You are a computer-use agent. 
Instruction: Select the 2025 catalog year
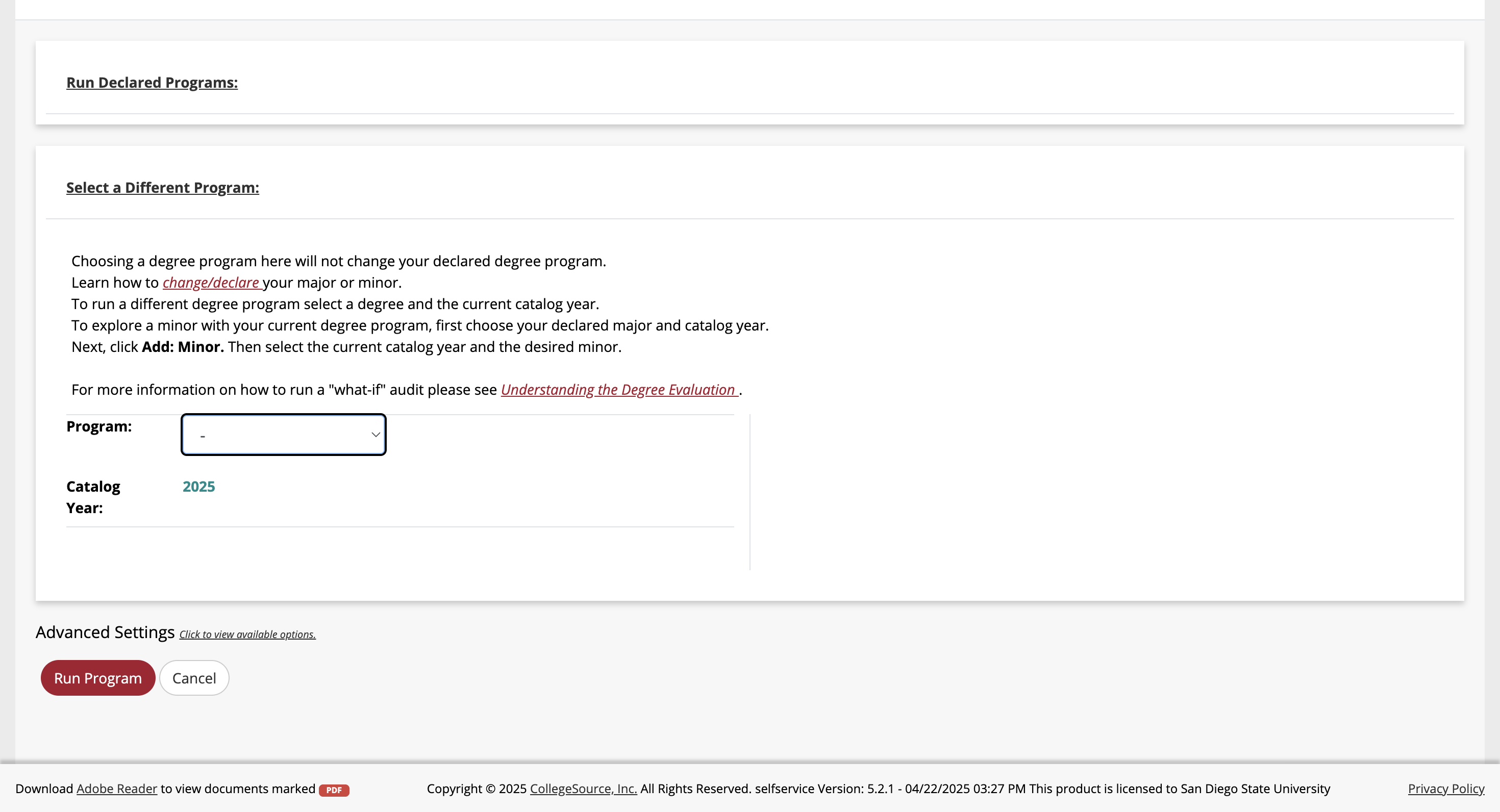198,487
